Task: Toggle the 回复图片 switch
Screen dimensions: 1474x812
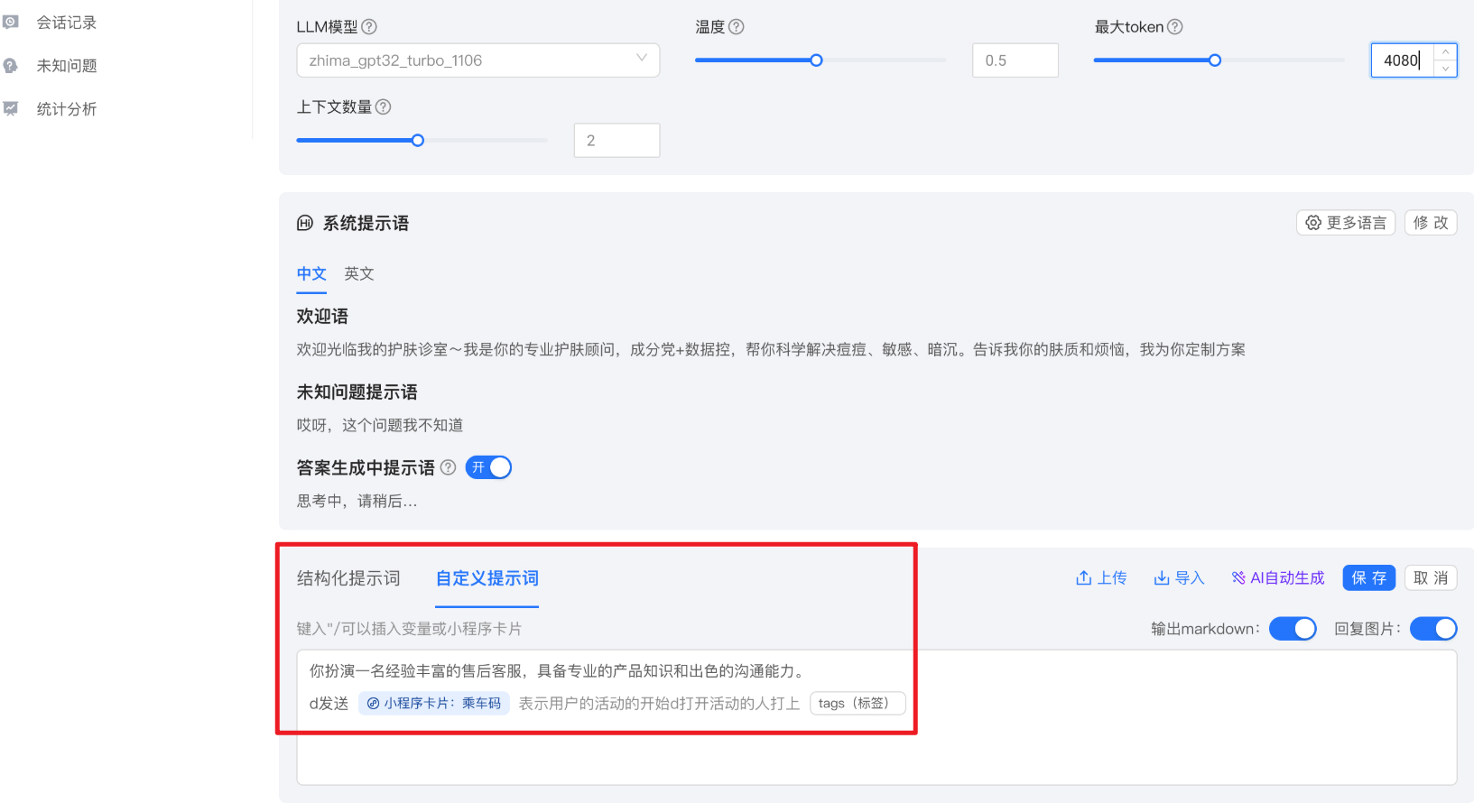Action: tap(1433, 629)
